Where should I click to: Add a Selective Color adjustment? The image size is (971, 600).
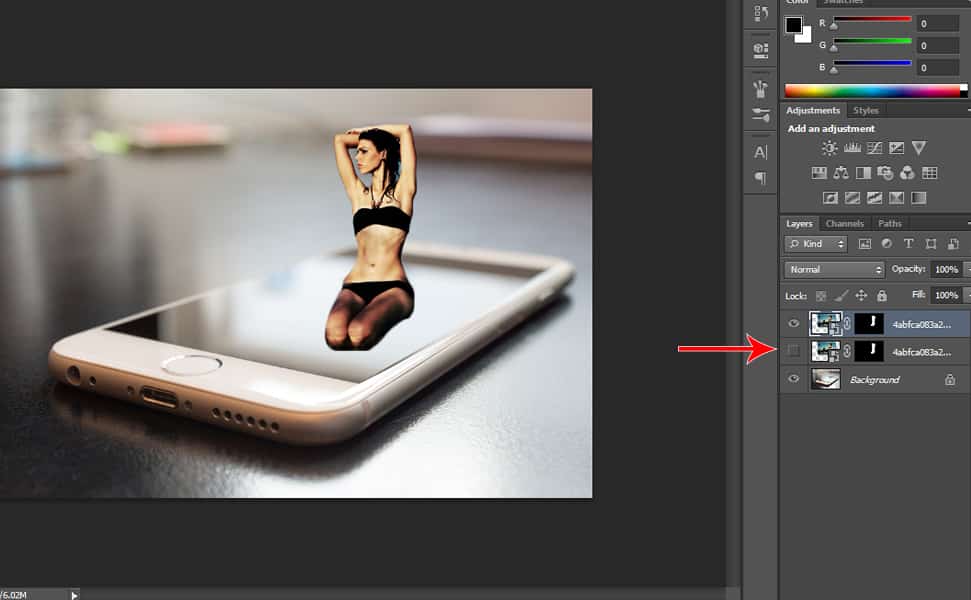tap(896, 198)
